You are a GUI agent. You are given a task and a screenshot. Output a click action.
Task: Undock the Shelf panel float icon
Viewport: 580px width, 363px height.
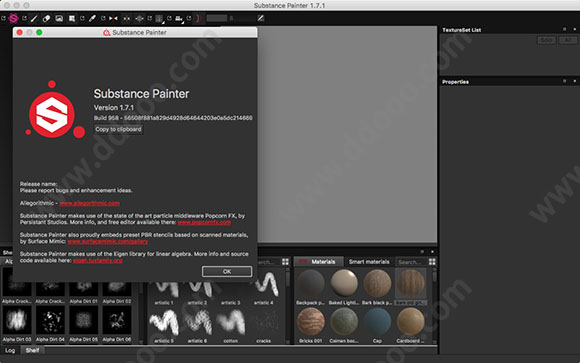[422, 252]
